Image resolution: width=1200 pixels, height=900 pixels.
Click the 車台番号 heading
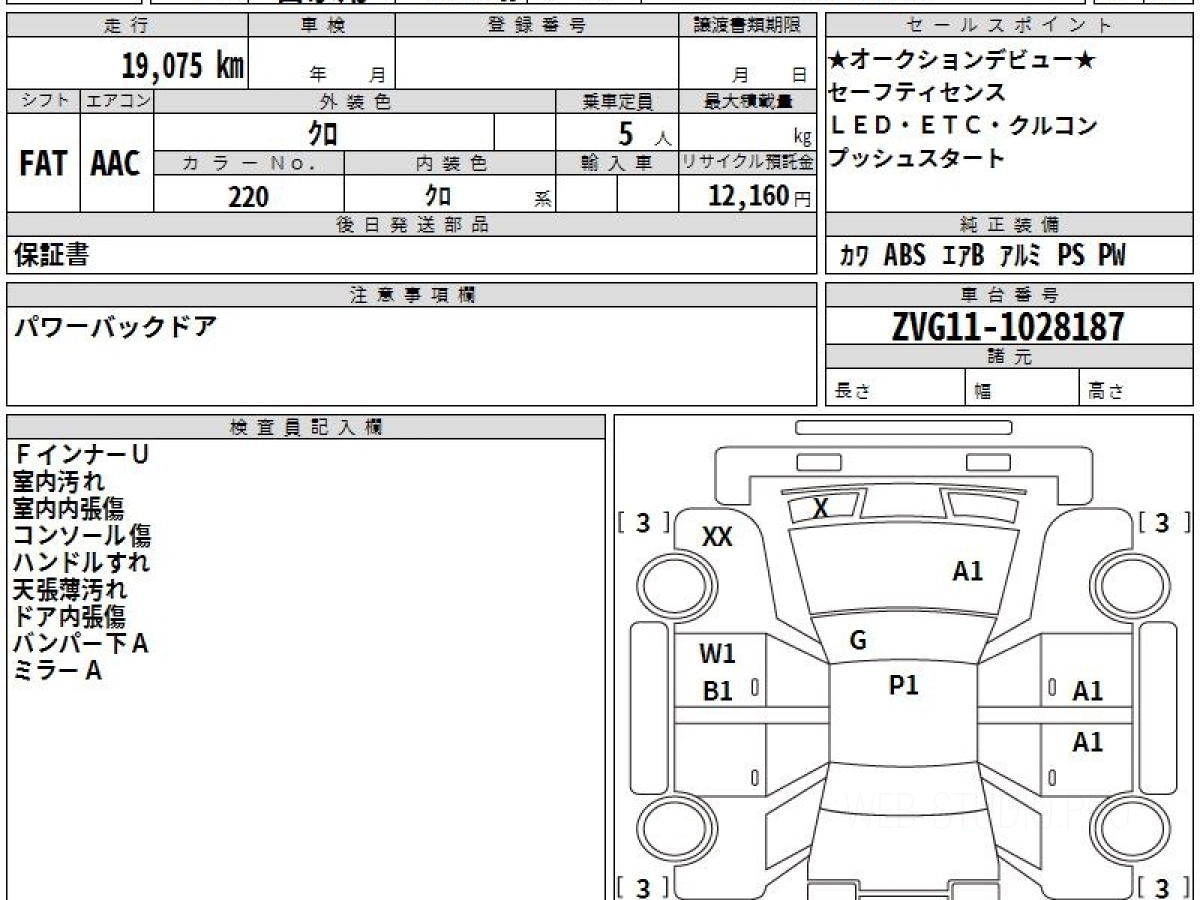pyautogui.click(x=1009, y=295)
